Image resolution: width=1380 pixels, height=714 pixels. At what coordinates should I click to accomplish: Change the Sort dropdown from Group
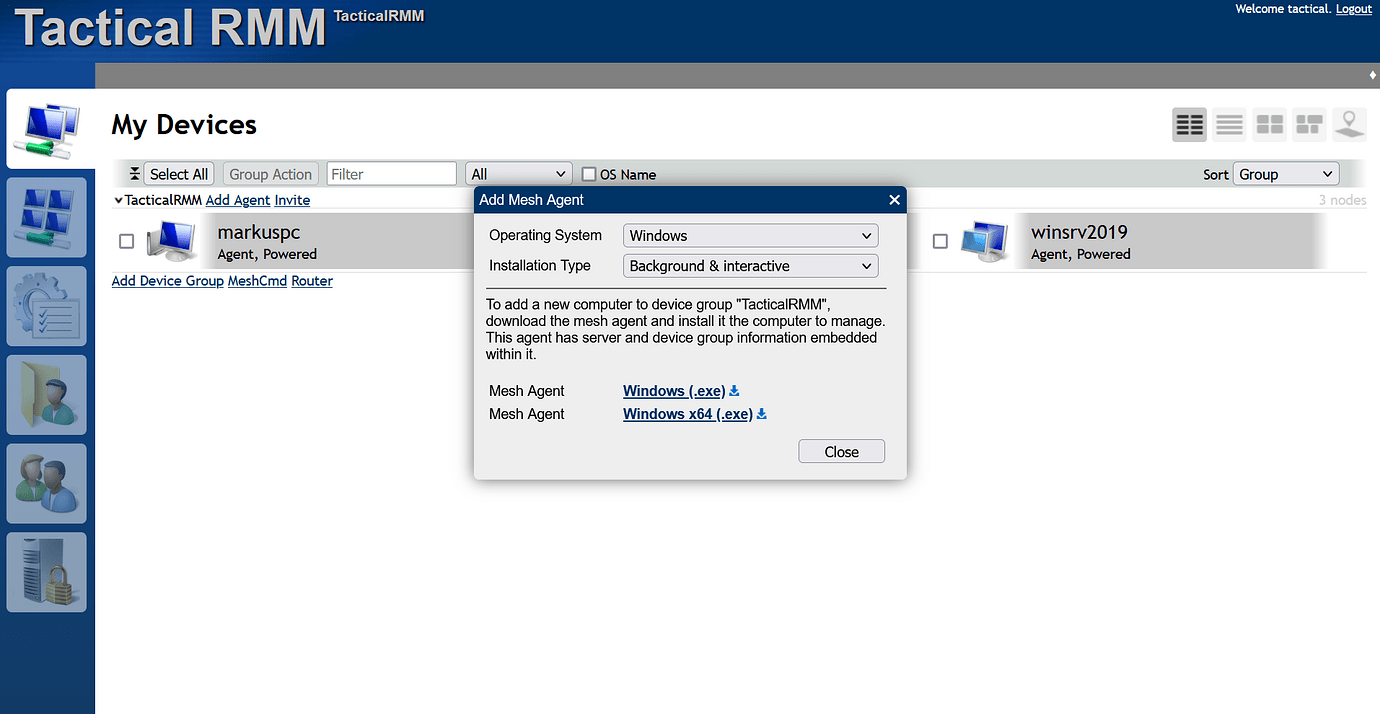click(1286, 173)
